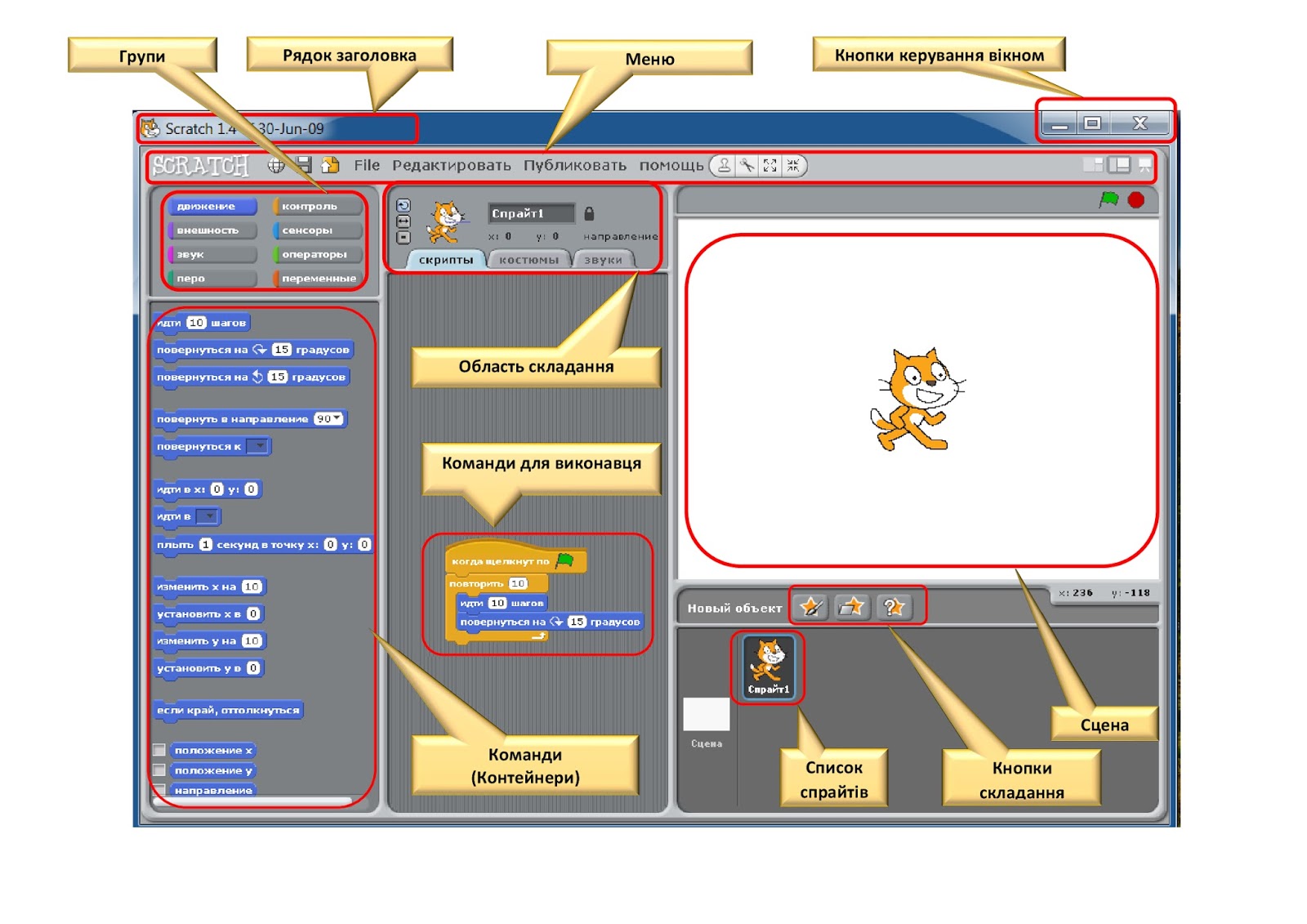Click the установить у в block
The width and height of the screenshot is (1307, 924).
[208, 667]
